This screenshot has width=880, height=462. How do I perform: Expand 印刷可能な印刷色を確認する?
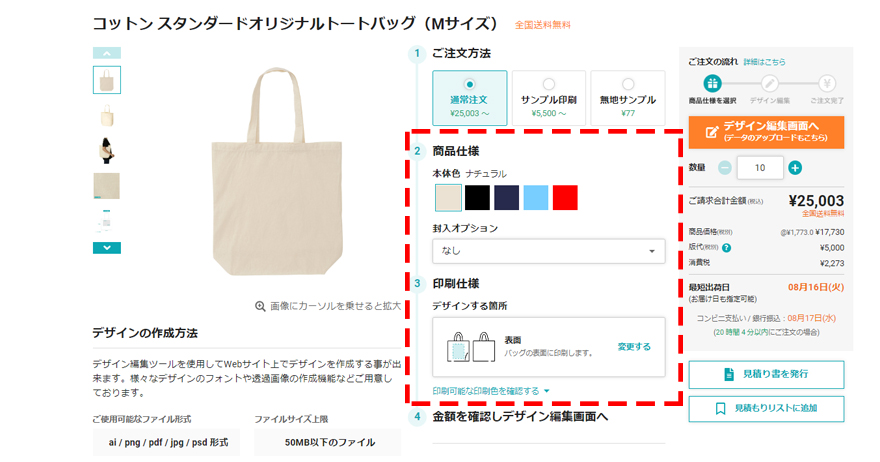[491, 391]
